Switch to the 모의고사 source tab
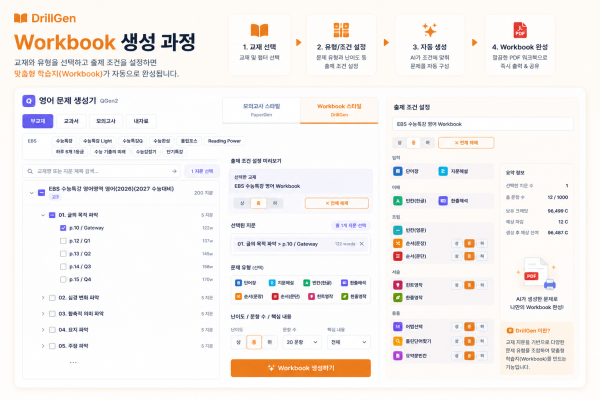This screenshot has width=600, height=400. point(106,121)
